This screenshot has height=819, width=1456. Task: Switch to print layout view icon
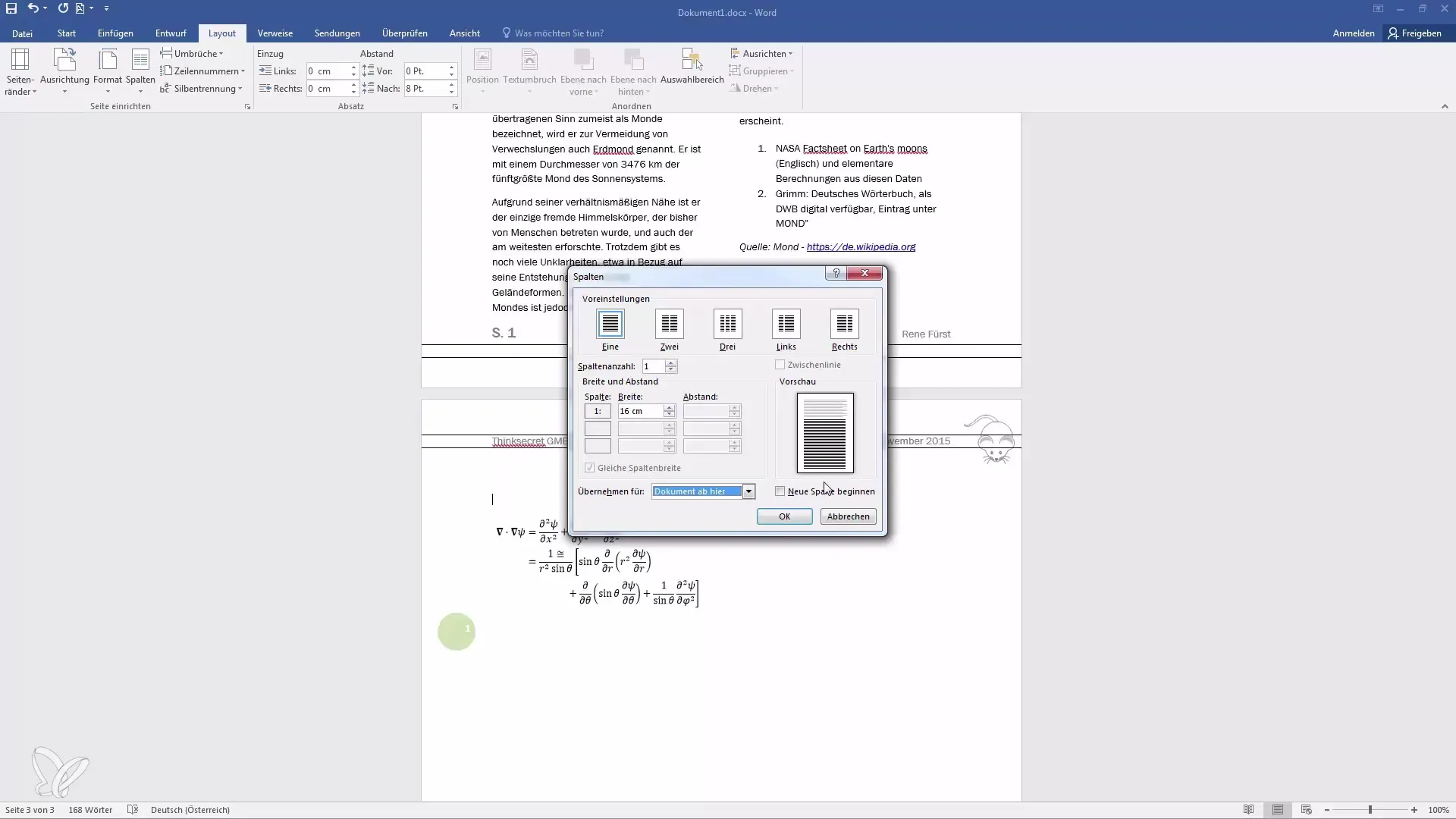[1278, 810]
